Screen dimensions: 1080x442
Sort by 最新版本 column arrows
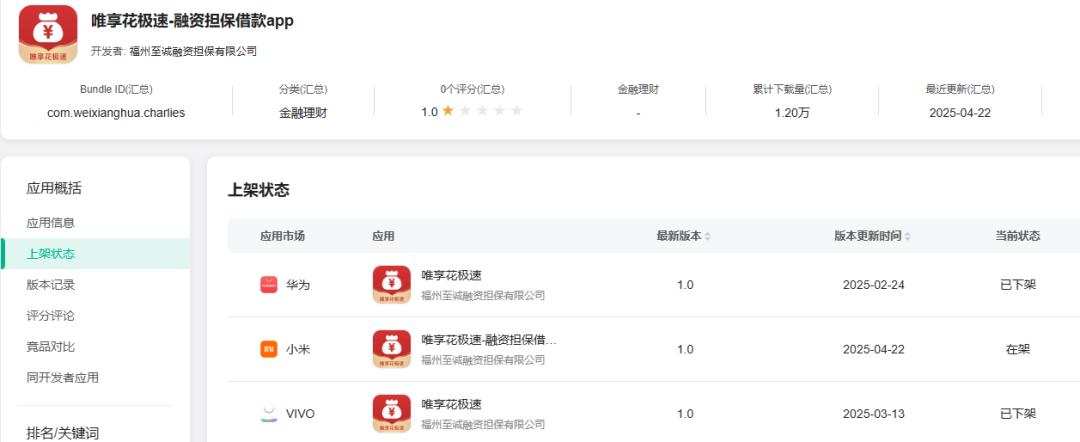coord(707,236)
